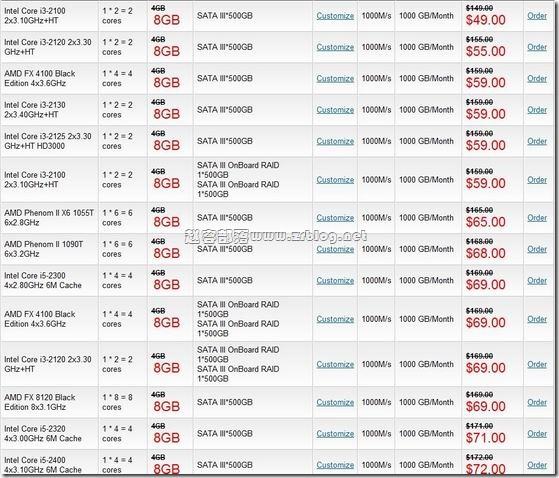Order the Intel Core i3-2130 server
The height and width of the screenshot is (478, 559).
tap(537, 110)
